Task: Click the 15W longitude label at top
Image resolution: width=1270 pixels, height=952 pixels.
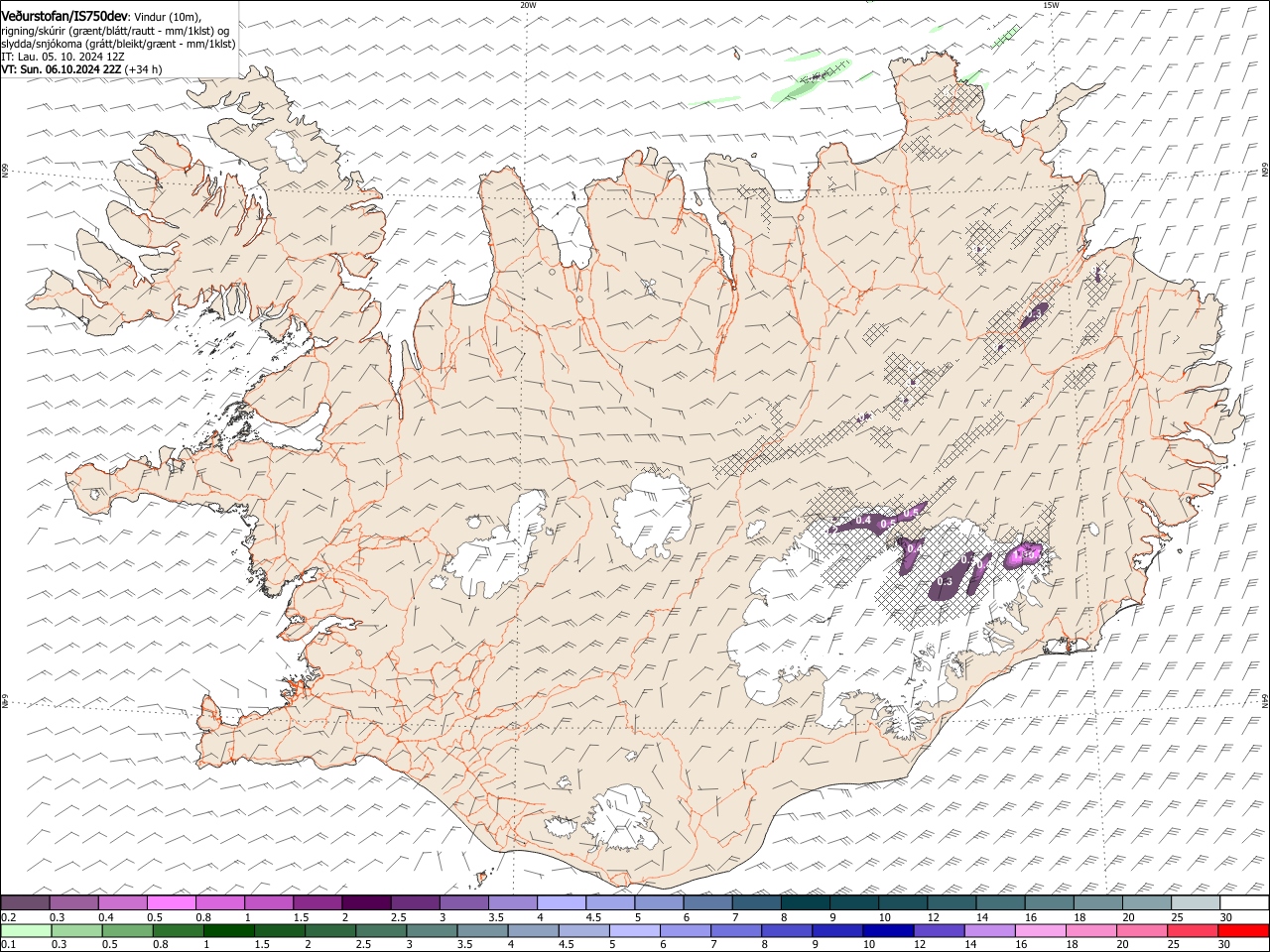Action: tap(1051, 5)
